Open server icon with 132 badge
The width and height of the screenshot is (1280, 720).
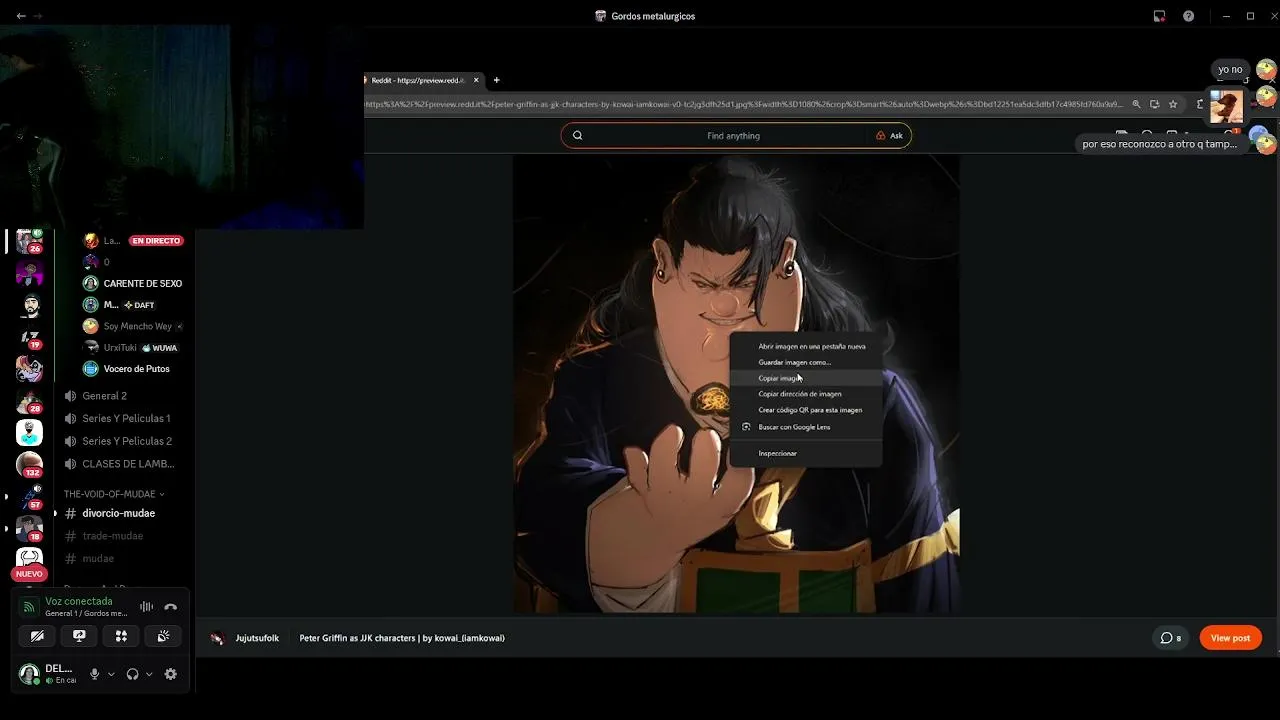tap(29, 464)
